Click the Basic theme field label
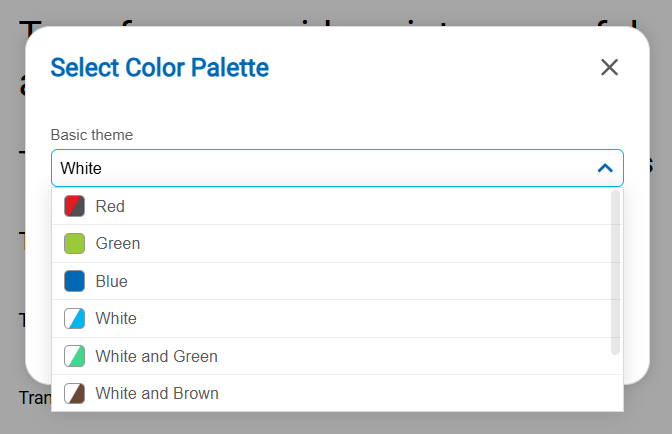 [x=92, y=134]
